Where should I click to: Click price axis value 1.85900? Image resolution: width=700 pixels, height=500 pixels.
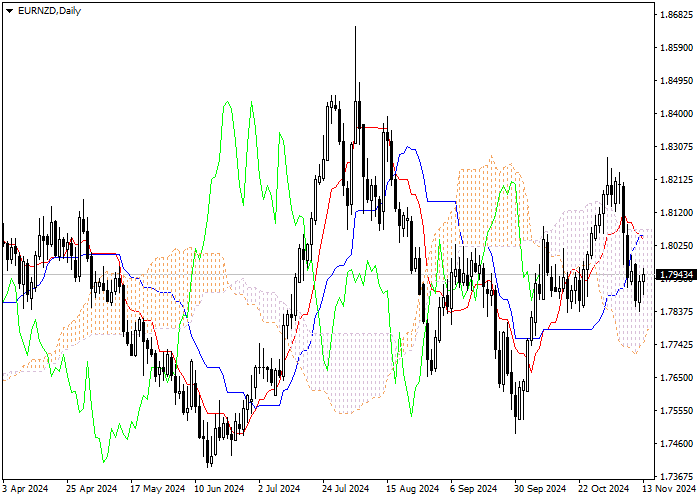[676, 48]
